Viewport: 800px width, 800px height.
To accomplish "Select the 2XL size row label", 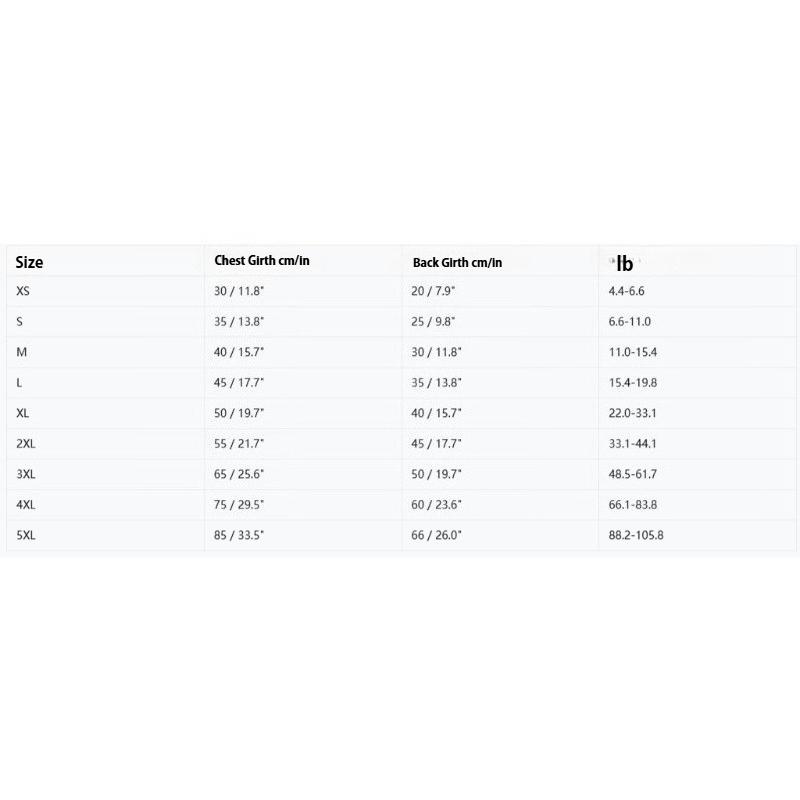I will (27, 443).
